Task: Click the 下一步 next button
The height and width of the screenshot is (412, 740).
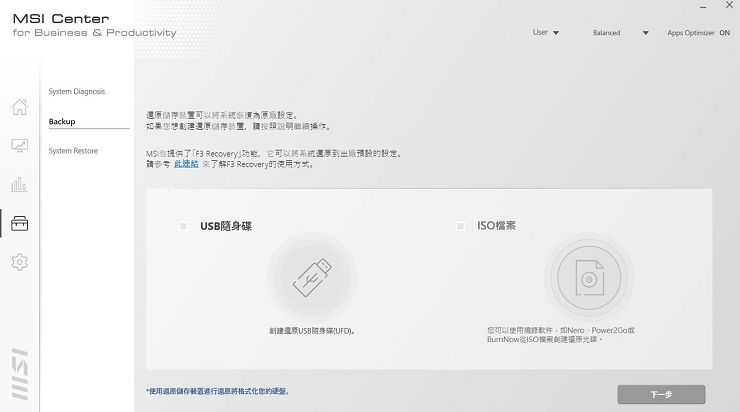Action: tap(661, 394)
